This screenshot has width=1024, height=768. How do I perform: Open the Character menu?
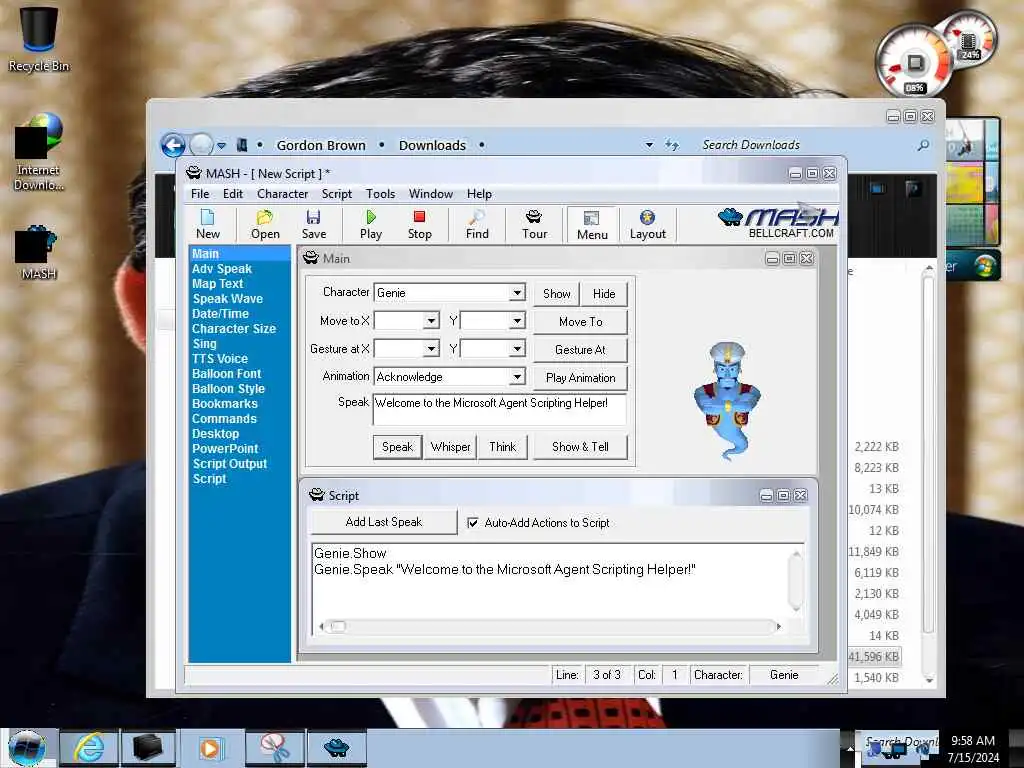click(282, 194)
